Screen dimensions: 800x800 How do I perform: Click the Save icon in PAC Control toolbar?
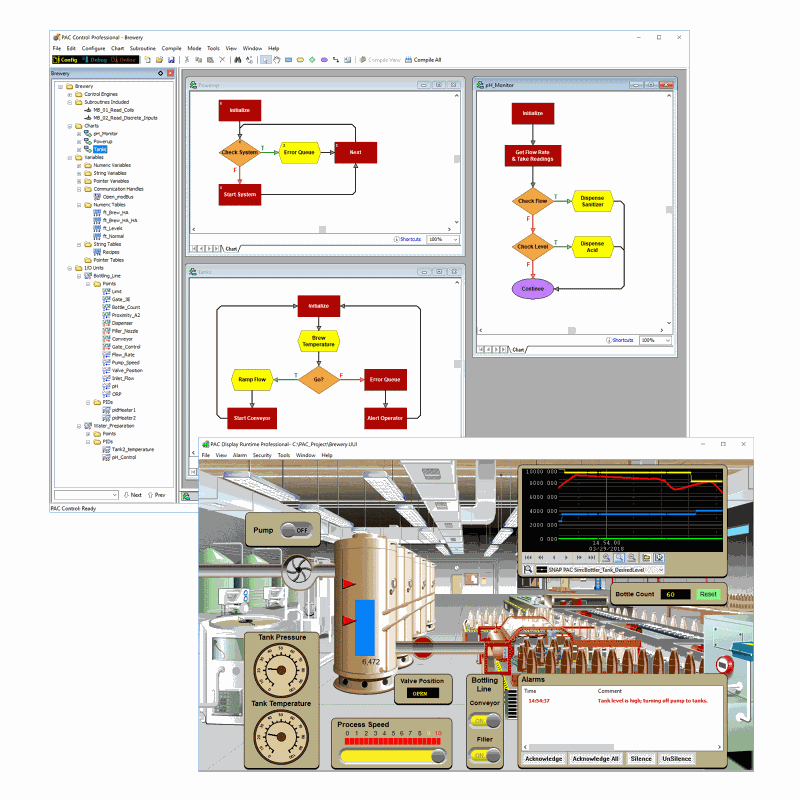(x=170, y=60)
